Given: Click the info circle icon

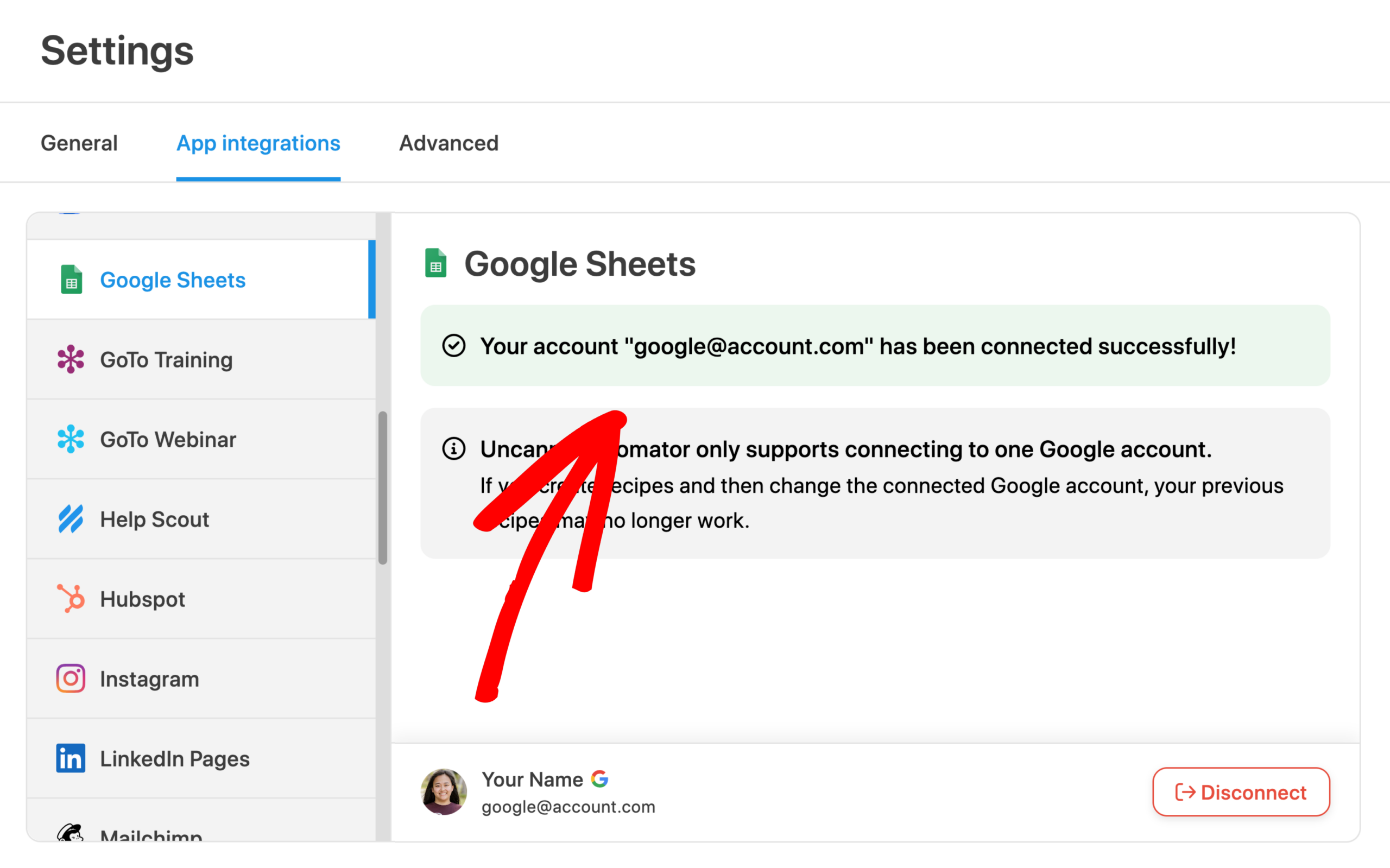Looking at the screenshot, I should click(453, 448).
